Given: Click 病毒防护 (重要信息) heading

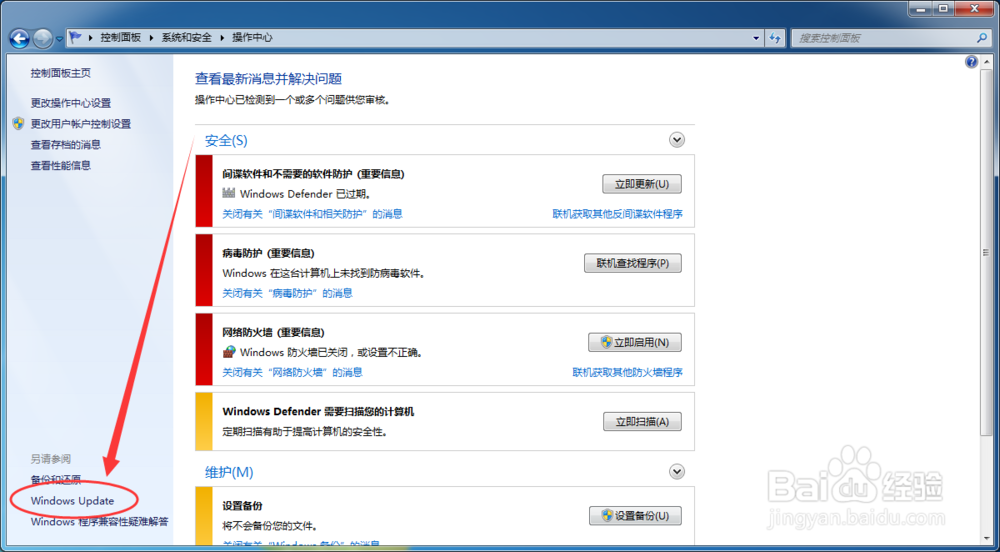Looking at the screenshot, I should 268,253.
